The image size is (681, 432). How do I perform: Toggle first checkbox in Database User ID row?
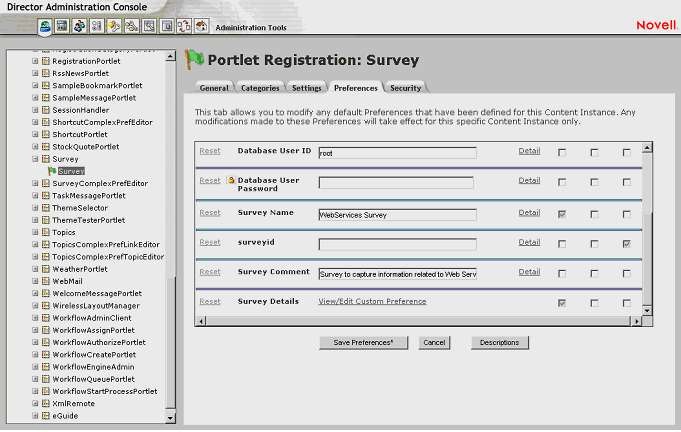(x=562, y=152)
